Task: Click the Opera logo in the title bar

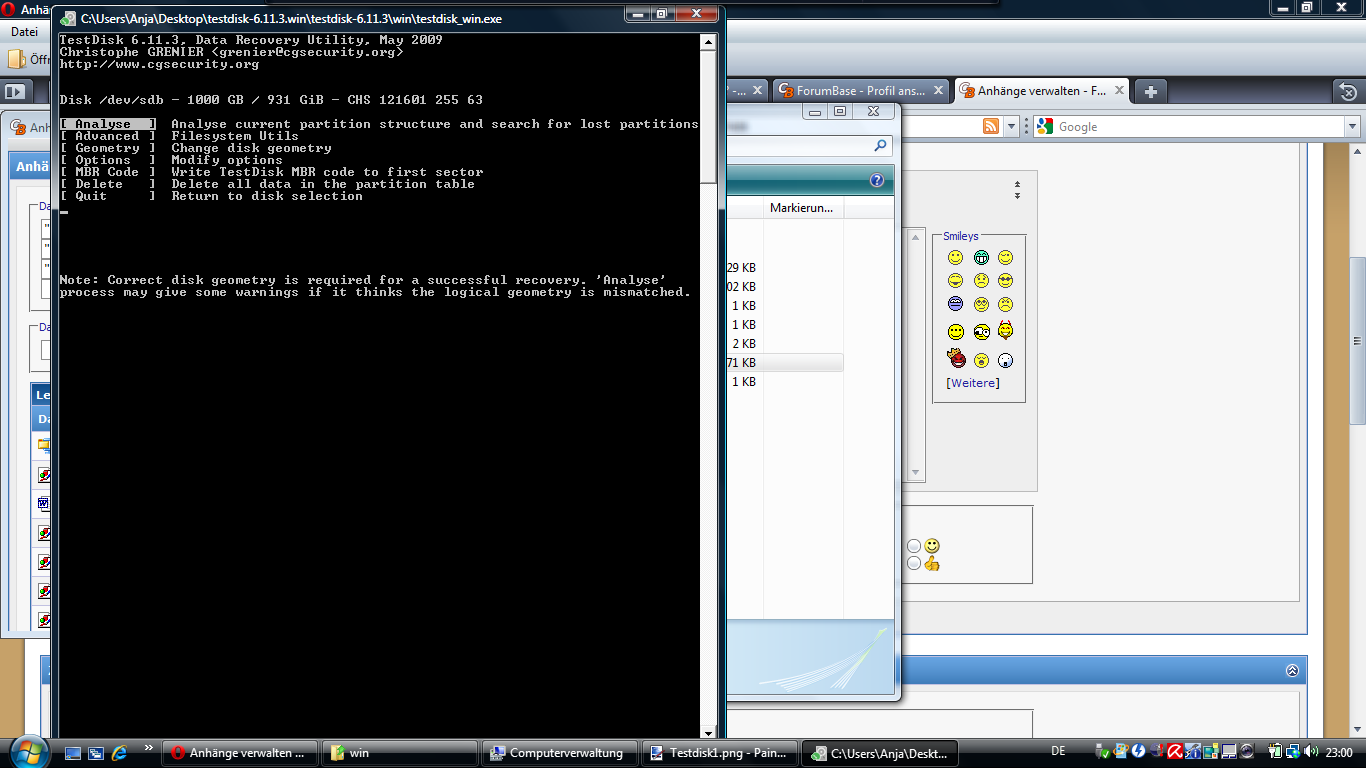Action: [8, 8]
